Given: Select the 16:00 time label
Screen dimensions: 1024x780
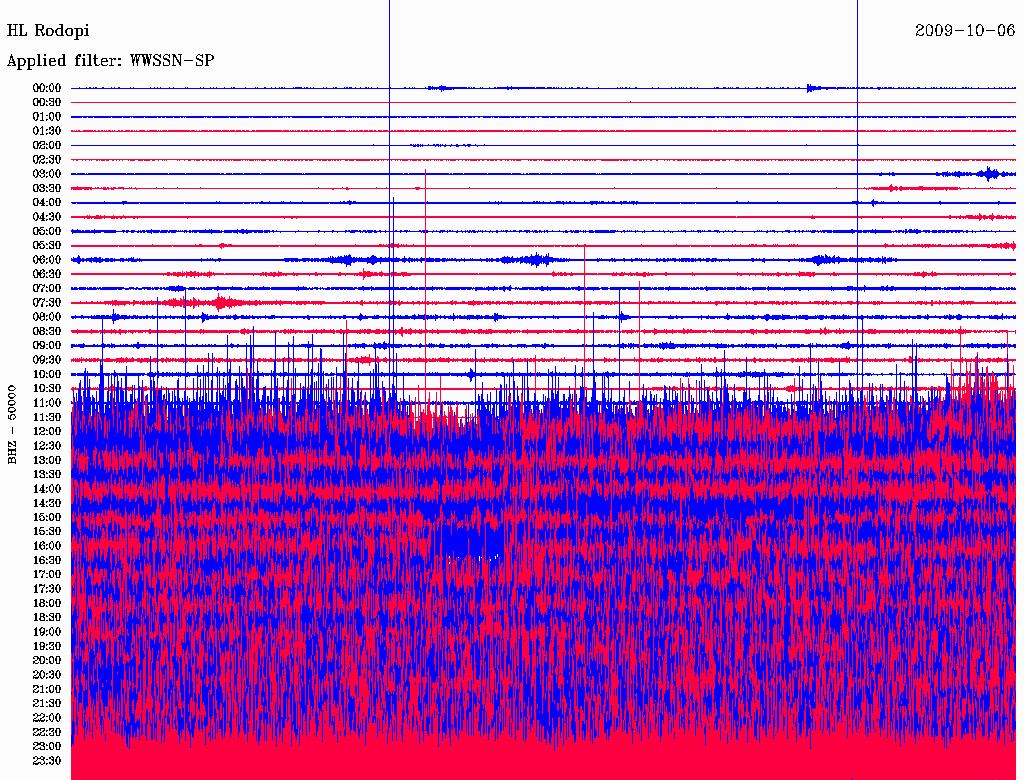Looking at the screenshot, I should [47, 546].
